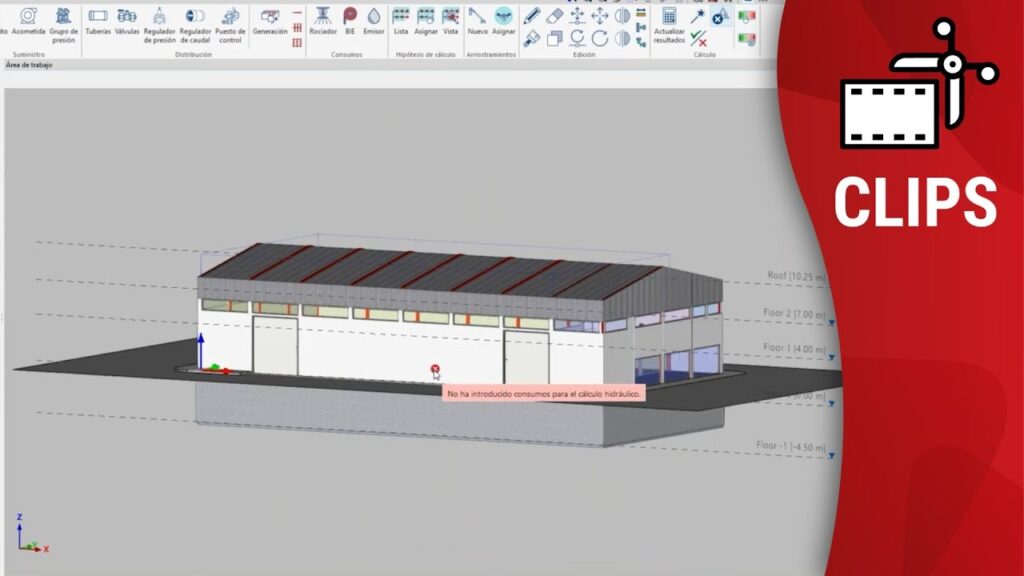The height and width of the screenshot is (576, 1024).
Task: Select the Emisor consumption tool
Action: tap(374, 20)
